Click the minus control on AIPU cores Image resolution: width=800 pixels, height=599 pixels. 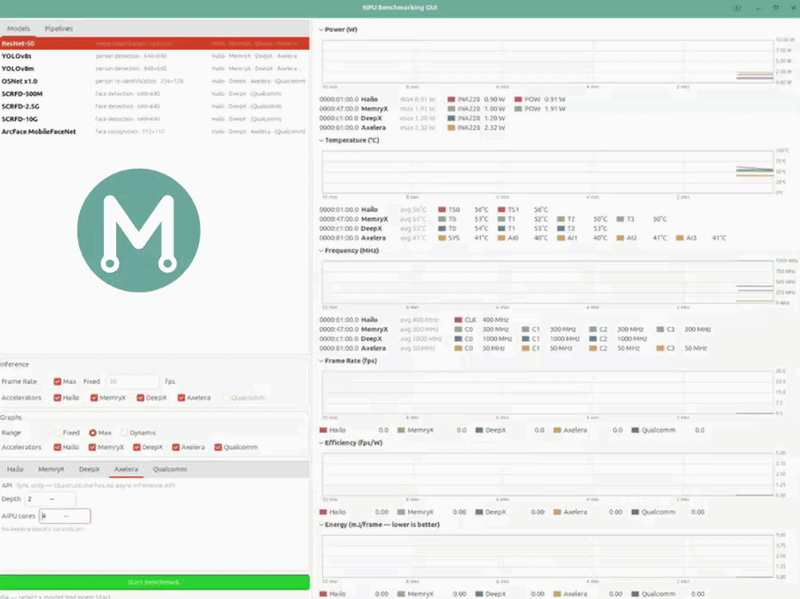pos(66,516)
